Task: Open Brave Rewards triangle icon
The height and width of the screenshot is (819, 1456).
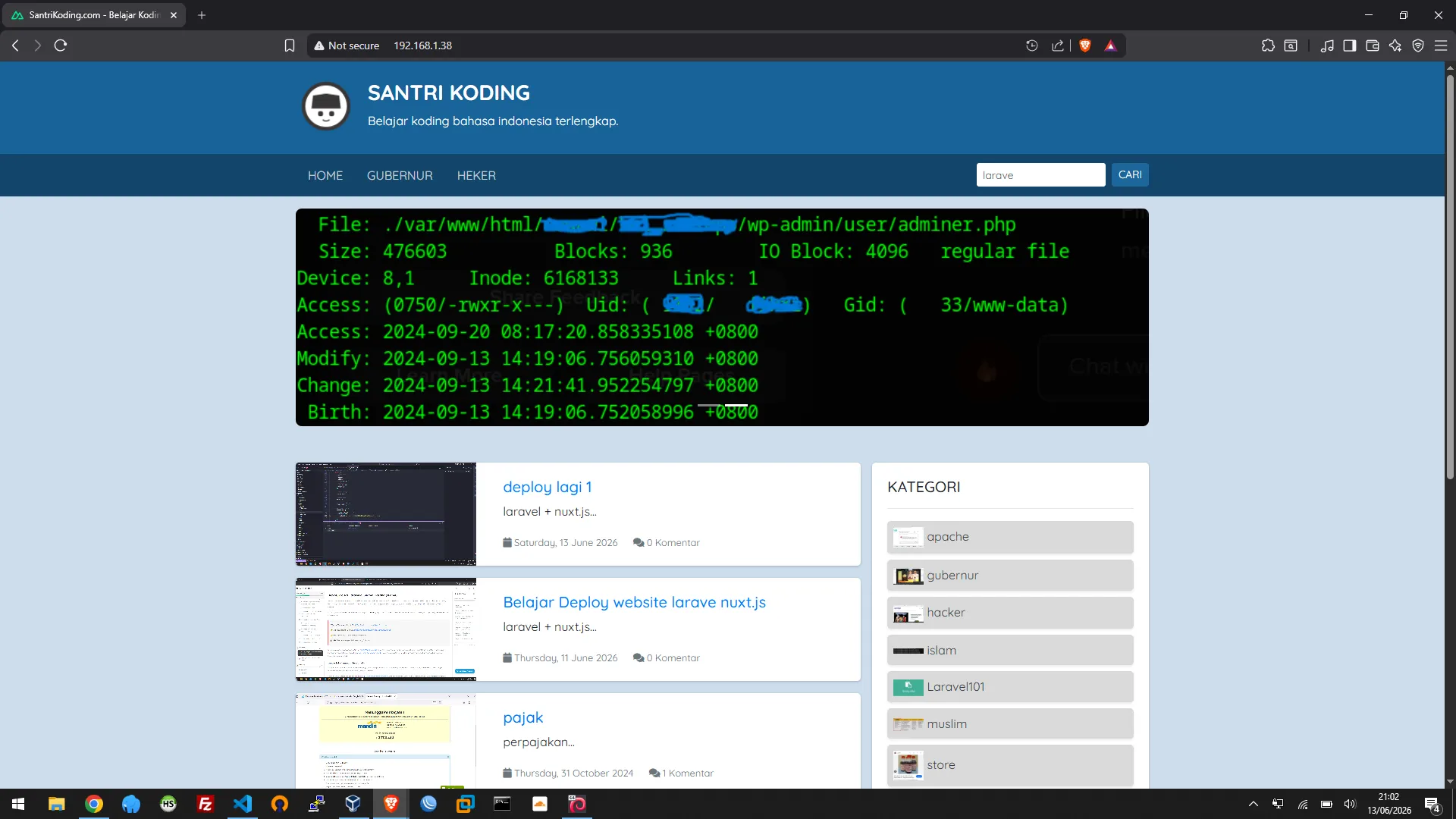Action: pos(1110,45)
